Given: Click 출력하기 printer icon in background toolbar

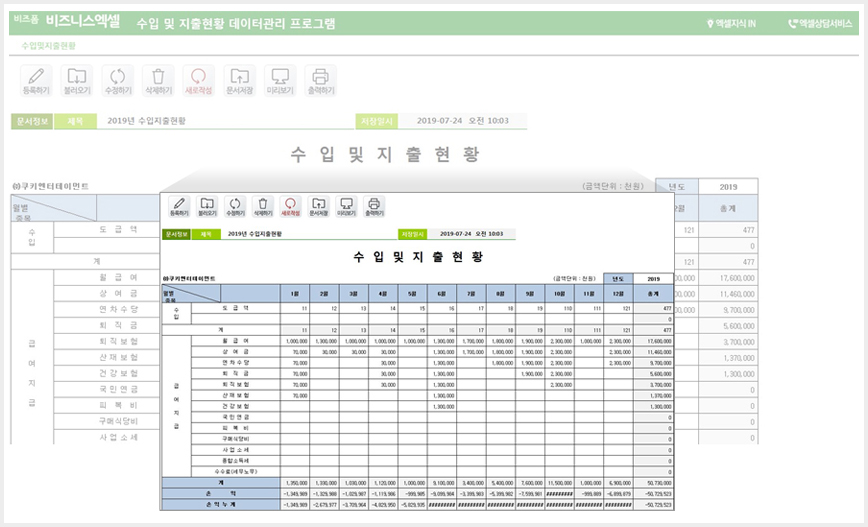Looking at the screenshot, I should [x=321, y=81].
